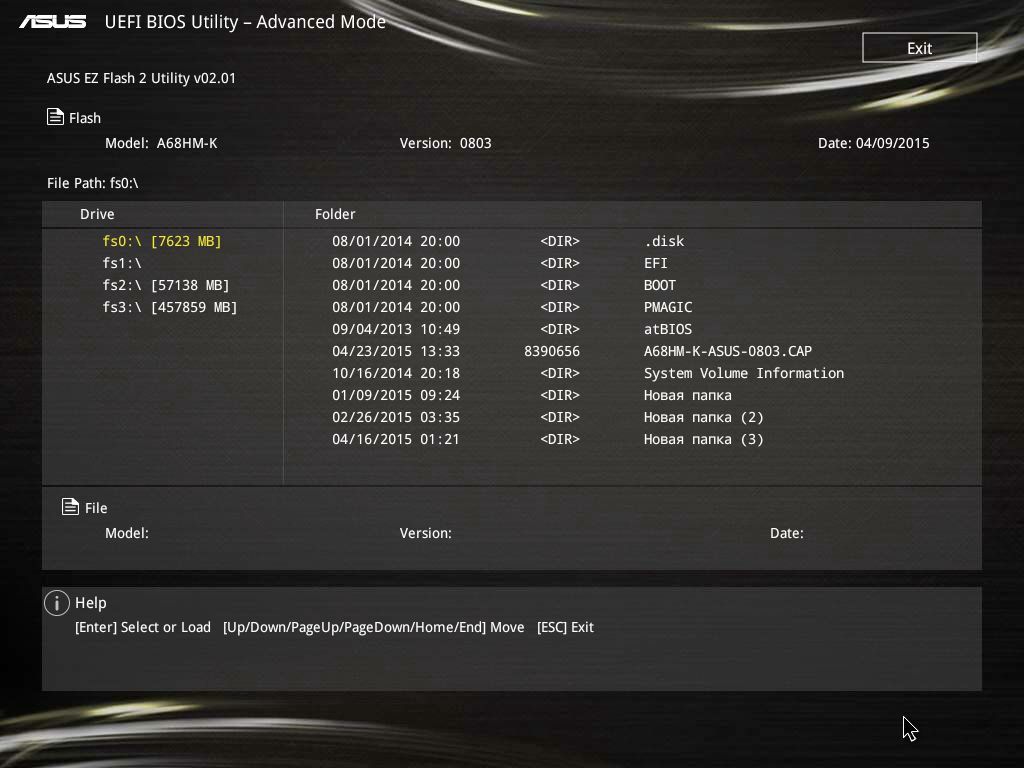Open System Volume Information folder
Image resolution: width=1024 pixels, height=768 pixels.
pyautogui.click(x=744, y=373)
